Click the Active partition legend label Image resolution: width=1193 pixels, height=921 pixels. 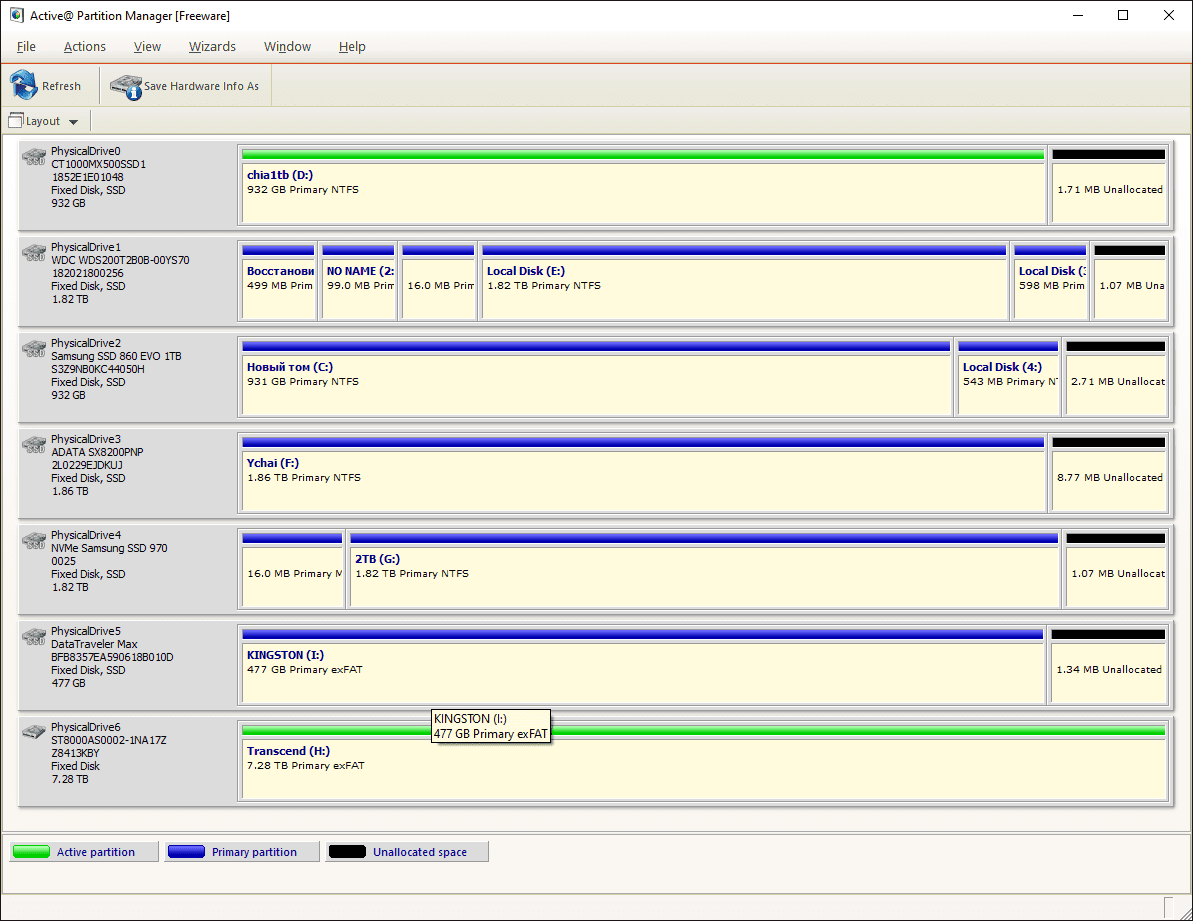96,852
